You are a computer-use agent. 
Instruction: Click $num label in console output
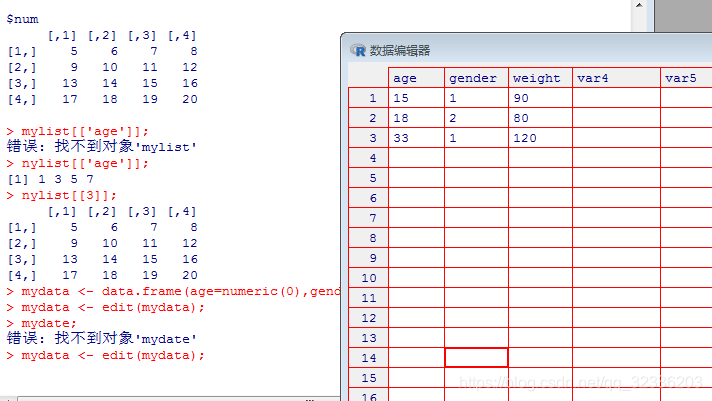[22, 20]
